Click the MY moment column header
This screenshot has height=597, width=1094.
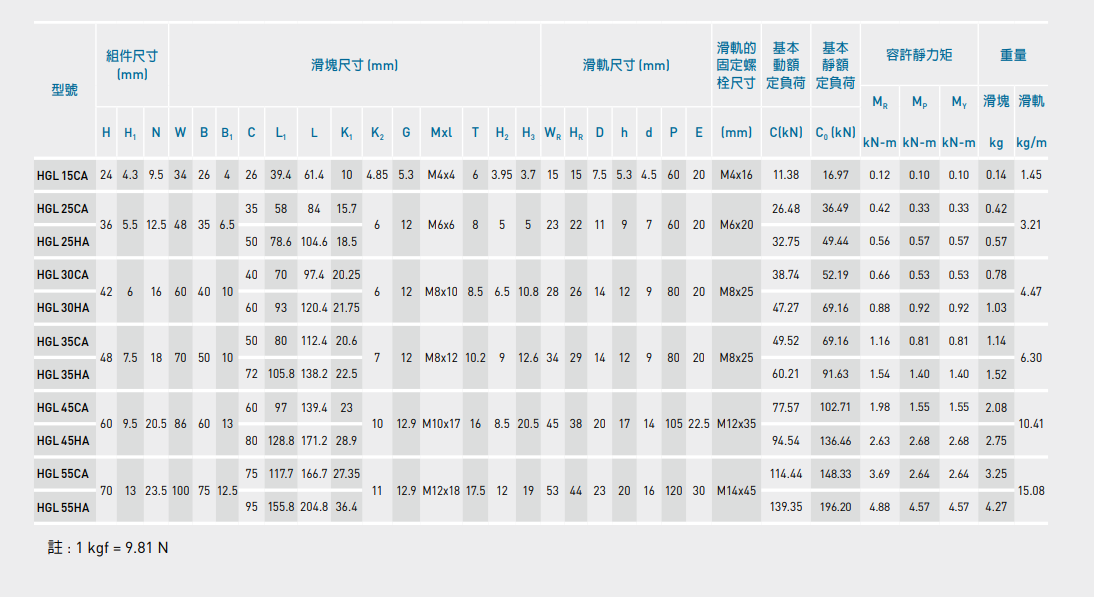pyautogui.click(x=959, y=103)
